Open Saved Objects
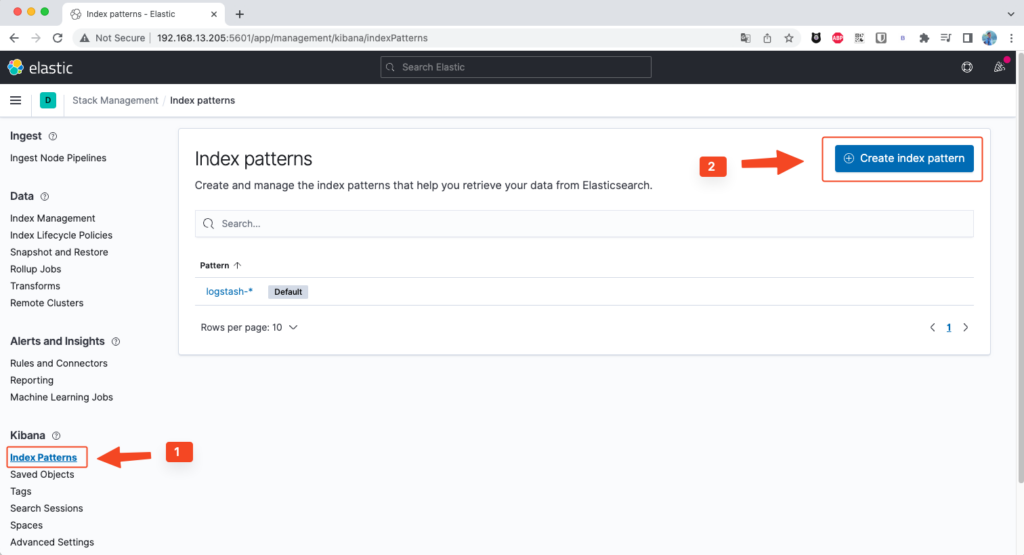1024x555 pixels. [x=42, y=474]
